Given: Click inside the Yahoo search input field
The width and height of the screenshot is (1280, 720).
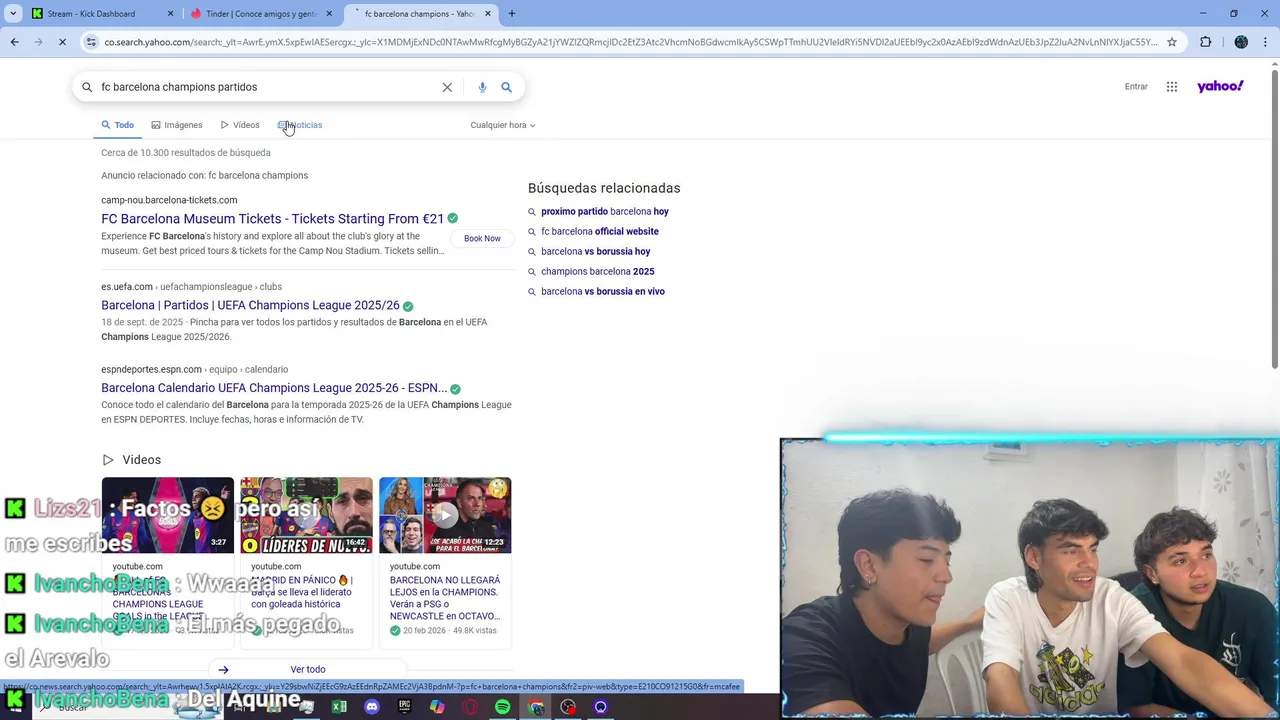Looking at the screenshot, I should click(x=265, y=87).
